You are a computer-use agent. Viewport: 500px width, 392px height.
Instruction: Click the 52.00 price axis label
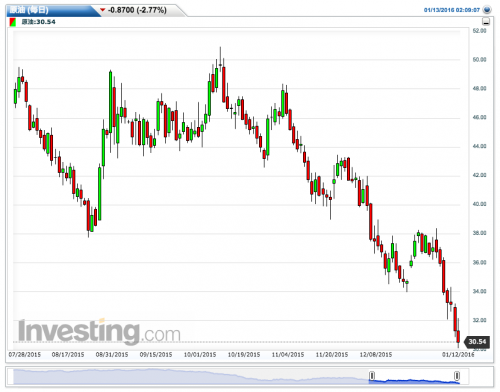[479, 31]
